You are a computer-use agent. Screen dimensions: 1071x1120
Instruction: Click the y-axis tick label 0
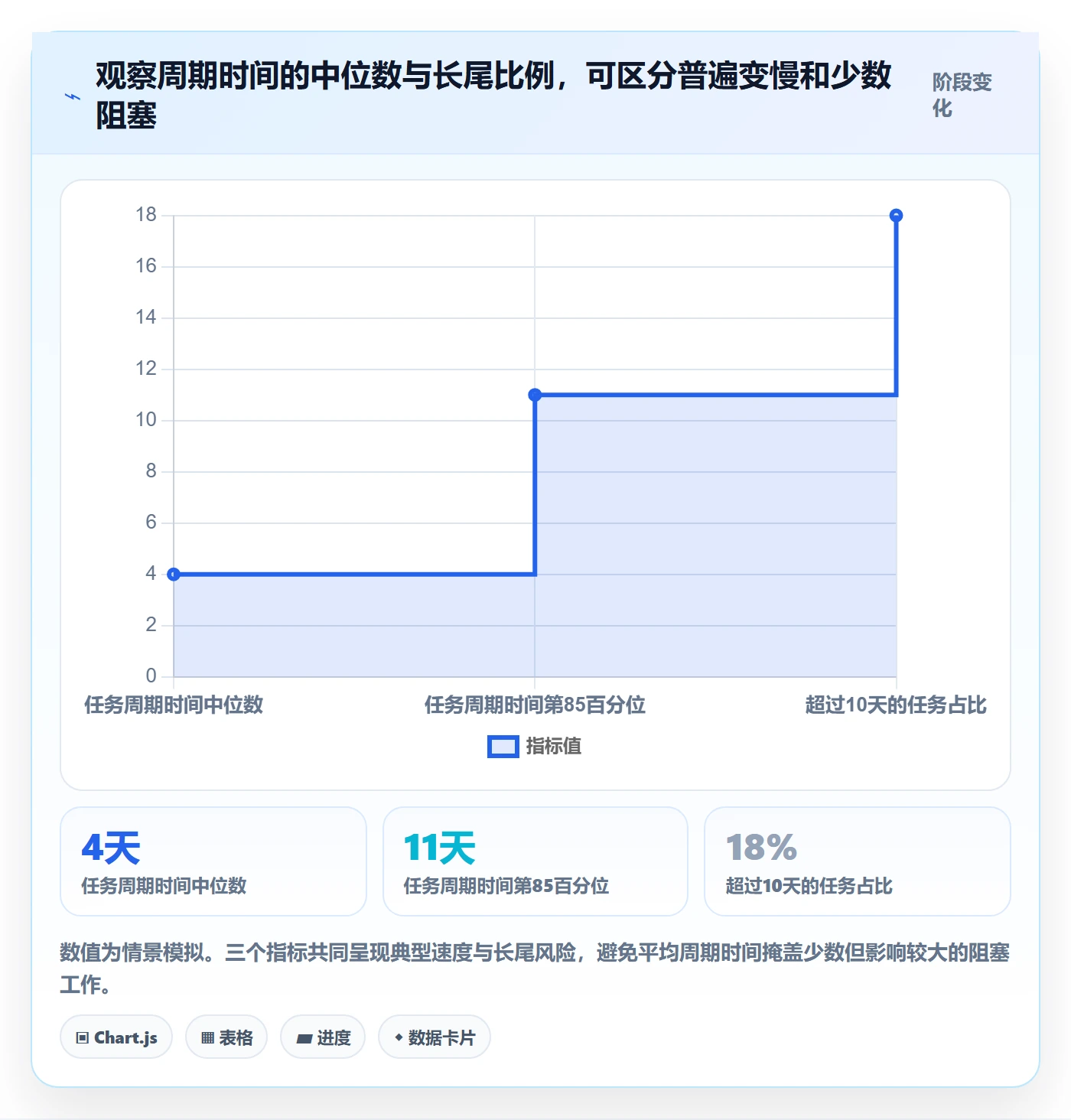point(151,676)
